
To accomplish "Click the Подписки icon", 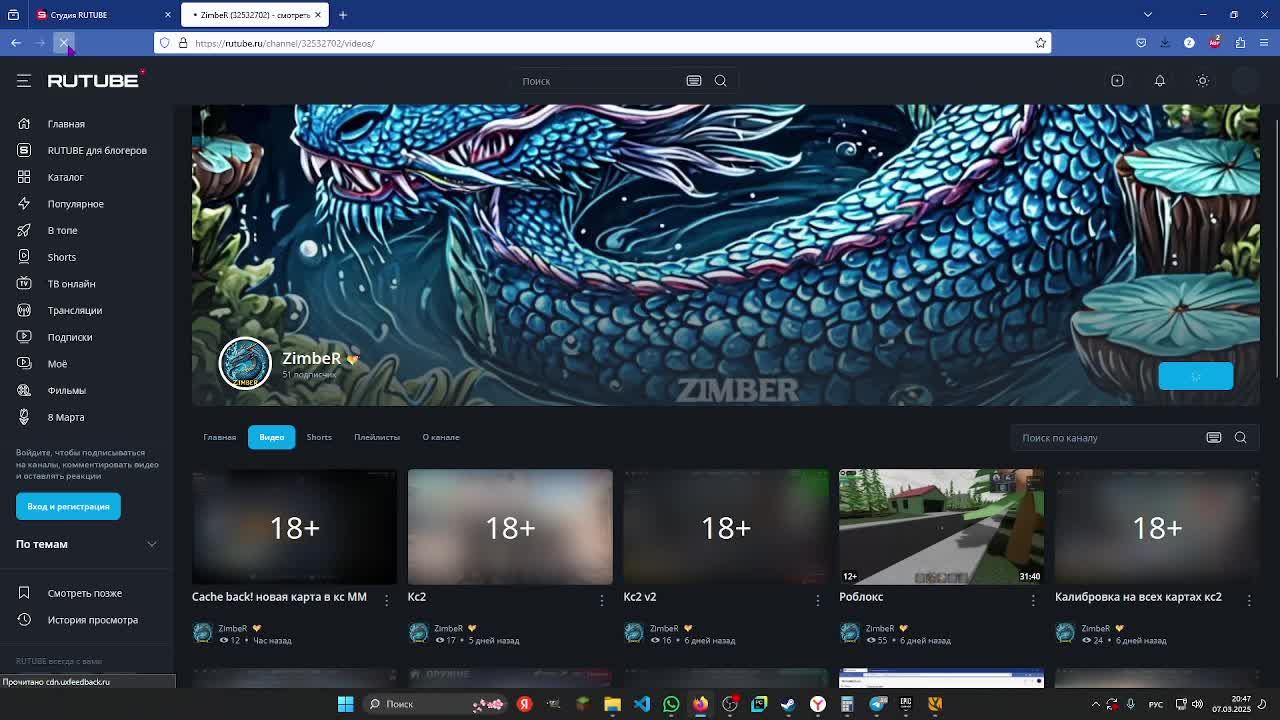I will (24, 337).
